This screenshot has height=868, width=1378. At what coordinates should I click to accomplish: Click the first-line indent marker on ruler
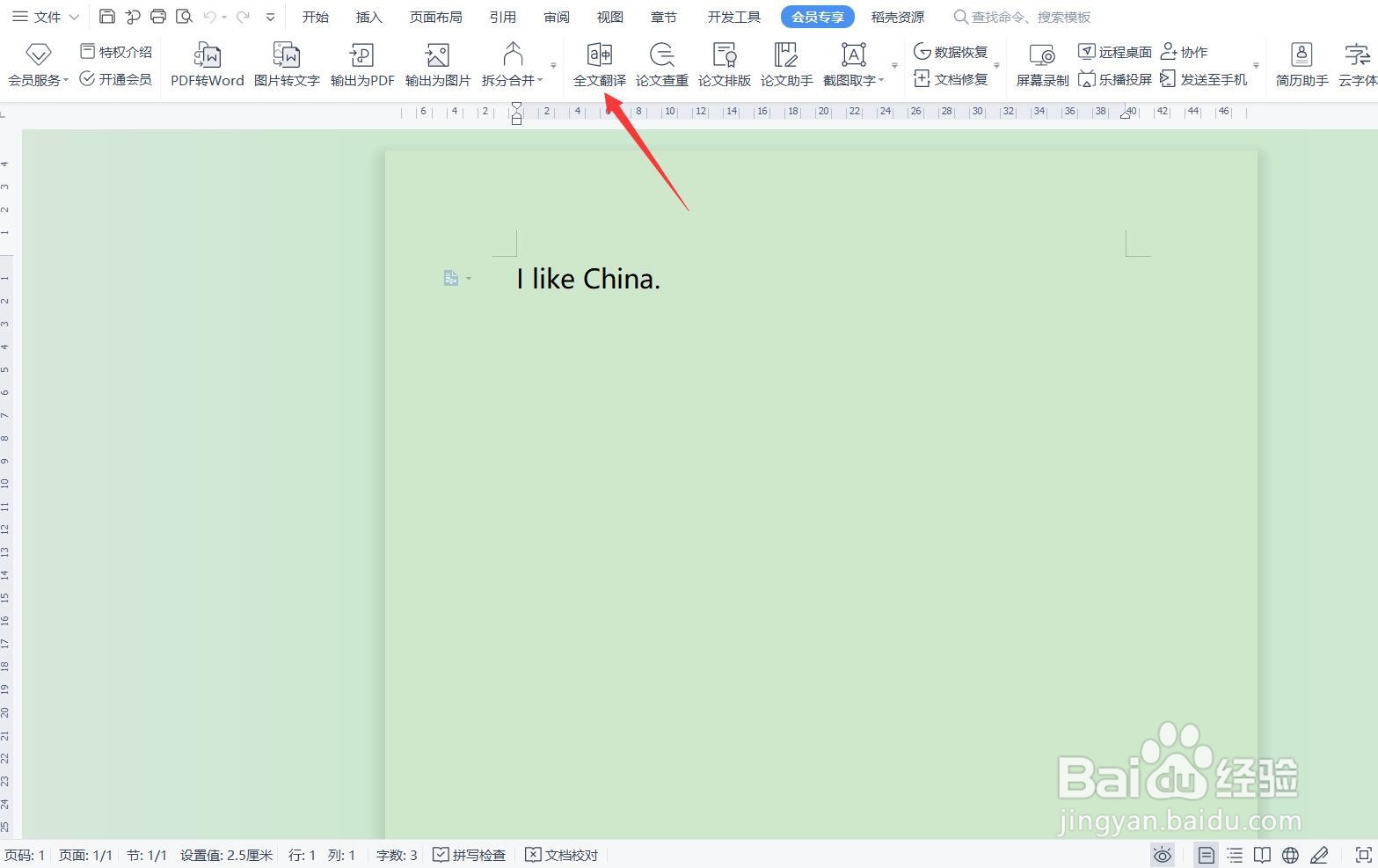click(516, 106)
